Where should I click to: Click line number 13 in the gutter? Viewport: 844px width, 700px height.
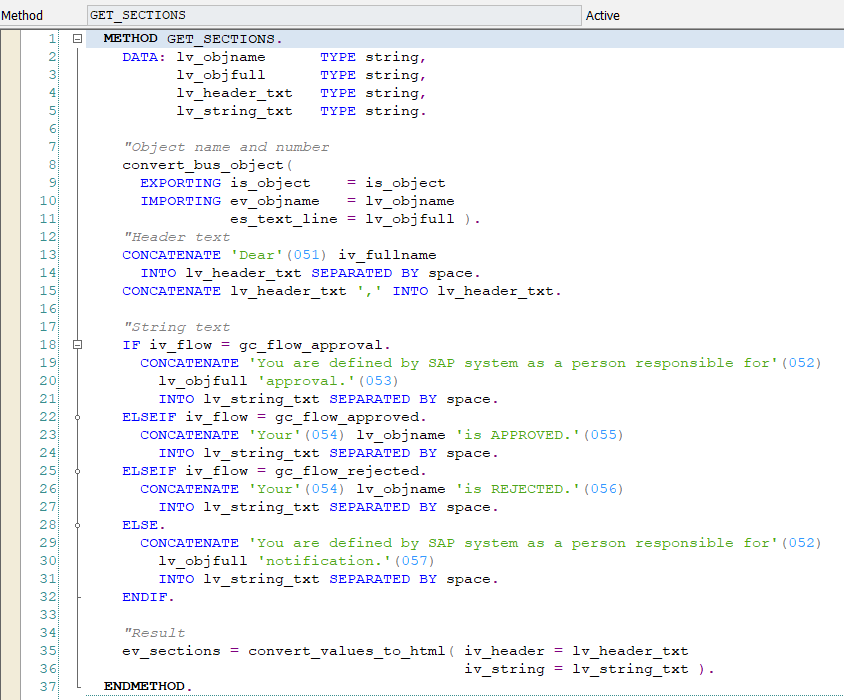(48, 255)
